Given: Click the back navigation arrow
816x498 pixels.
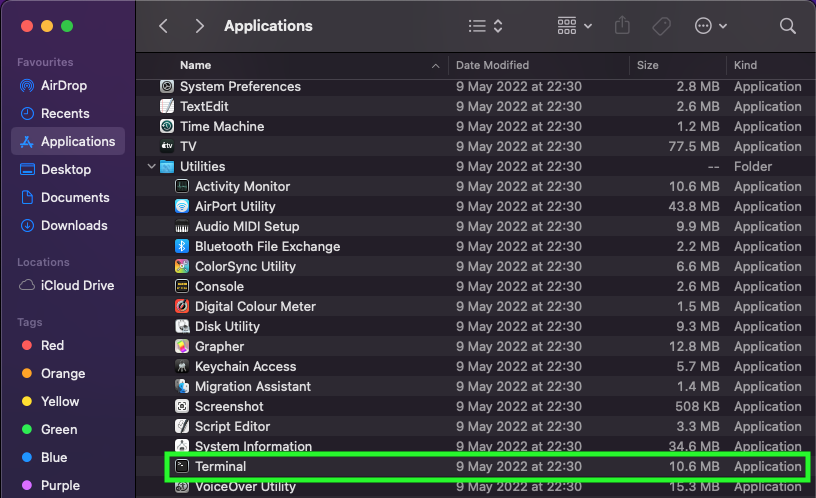Looking at the screenshot, I should 164,26.
